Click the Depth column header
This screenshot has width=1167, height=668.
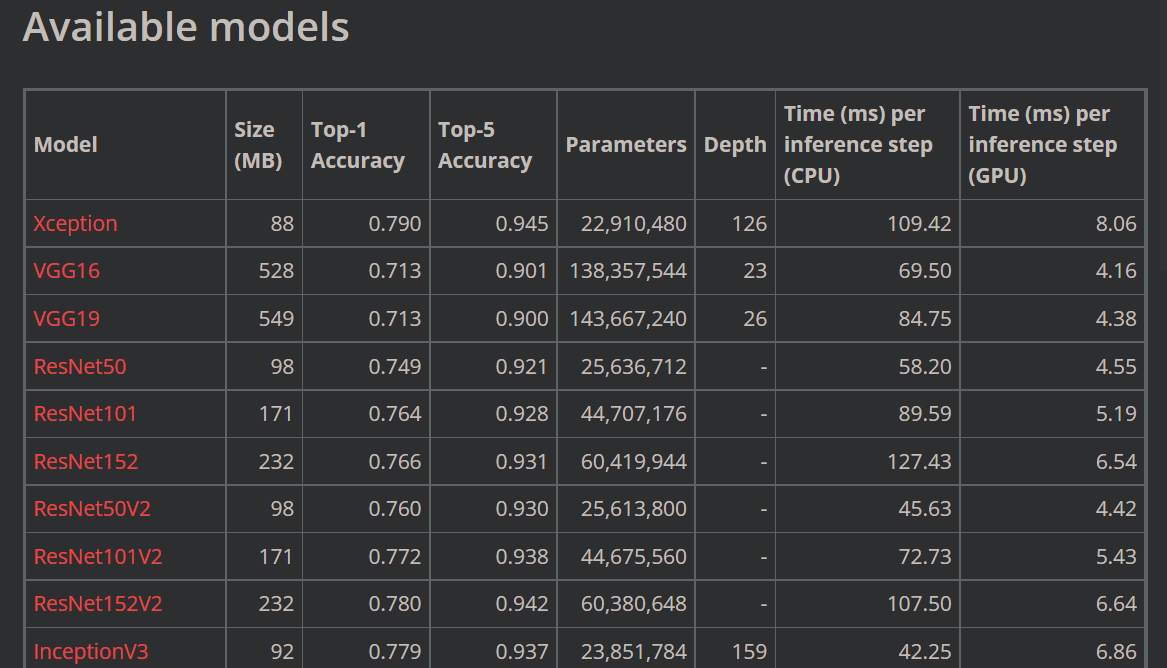[x=734, y=144]
